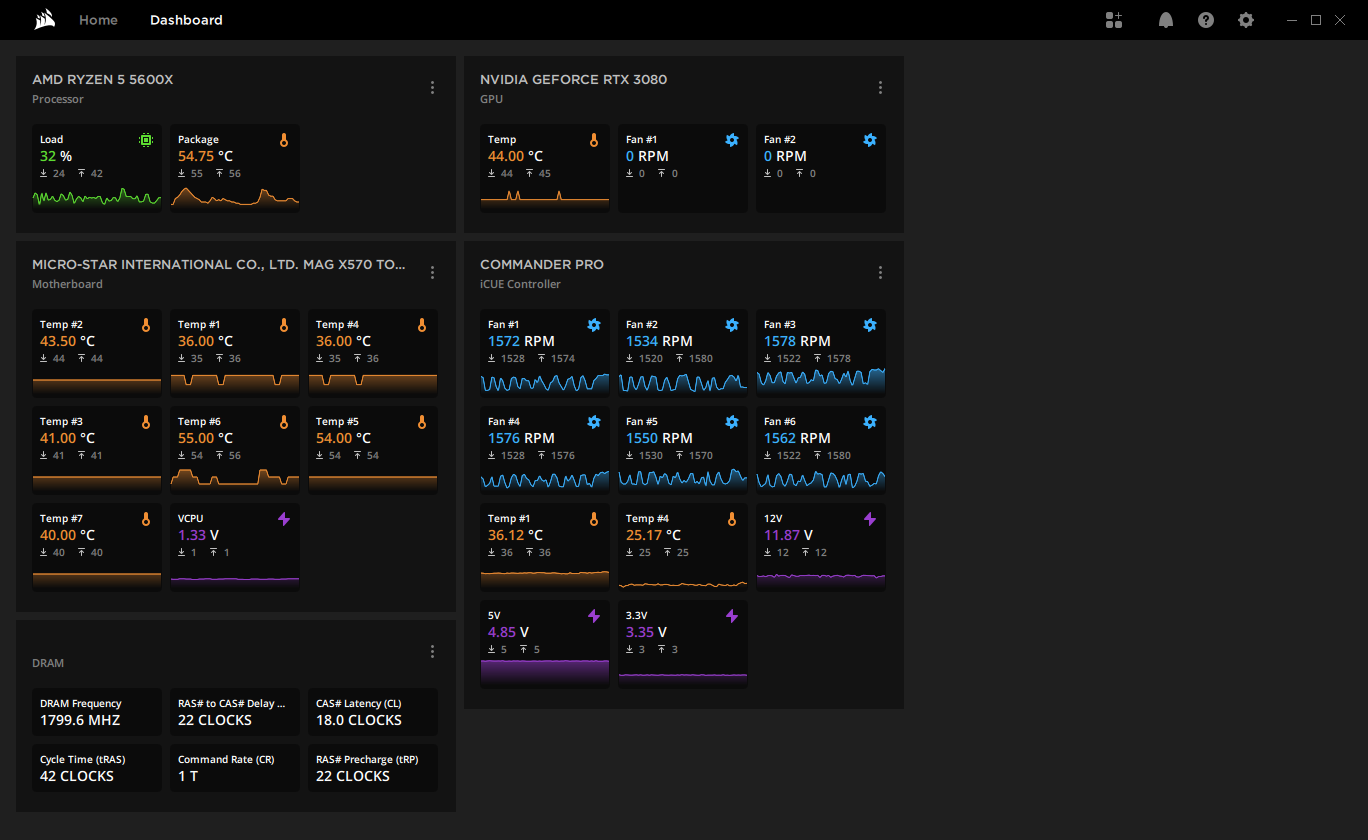The width and height of the screenshot is (1368, 840).
Task: Click the GPU Fan #2 gear icon
Action: (x=870, y=140)
